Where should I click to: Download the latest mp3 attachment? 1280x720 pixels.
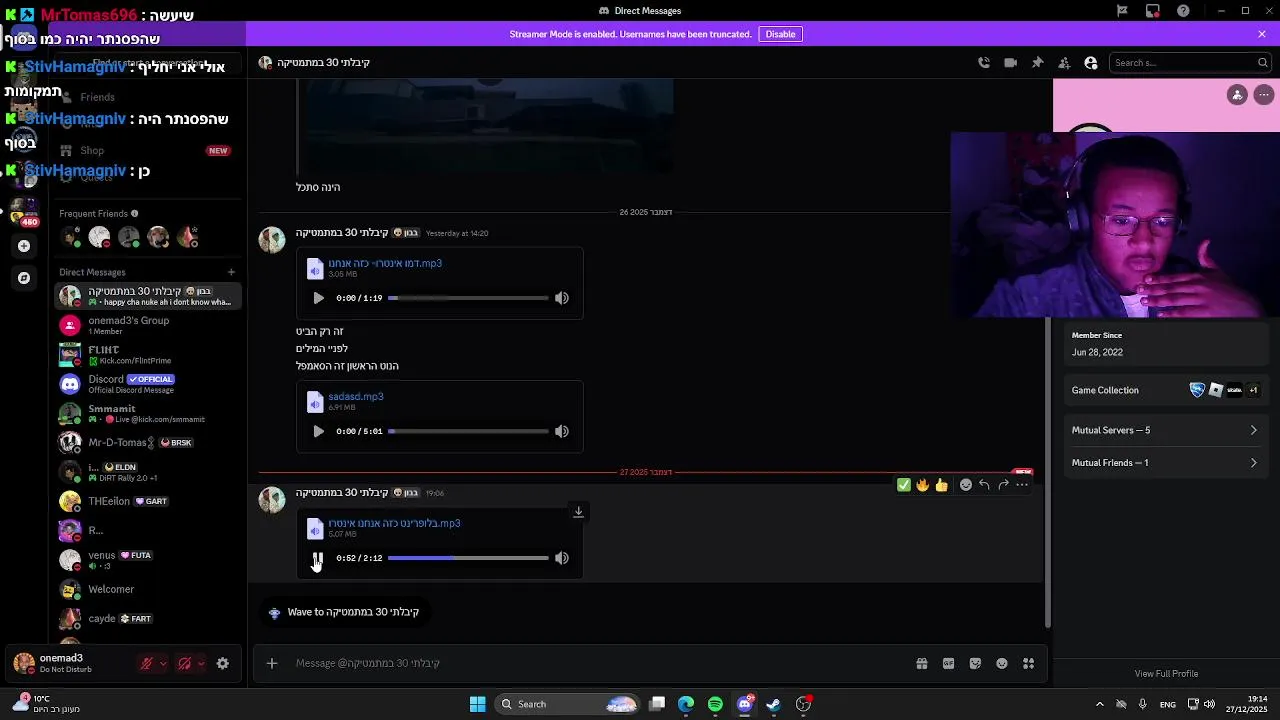(578, 512)
